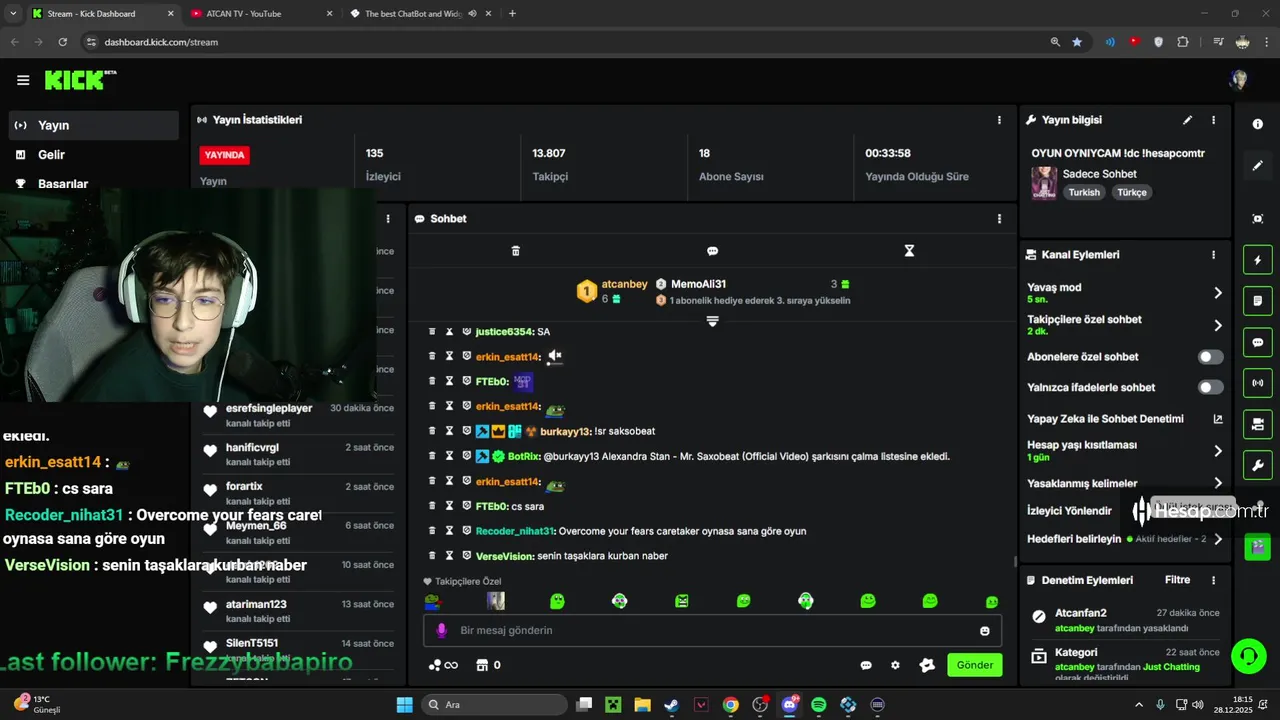Open the shield moderation icon for VerseVision
Viewport: 1280px width, 720px height.
point(466,556)
